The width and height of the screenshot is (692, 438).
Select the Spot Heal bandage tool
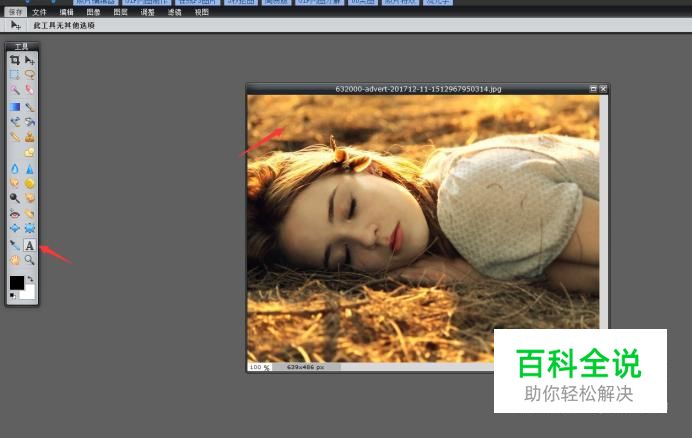pos(30,214)
